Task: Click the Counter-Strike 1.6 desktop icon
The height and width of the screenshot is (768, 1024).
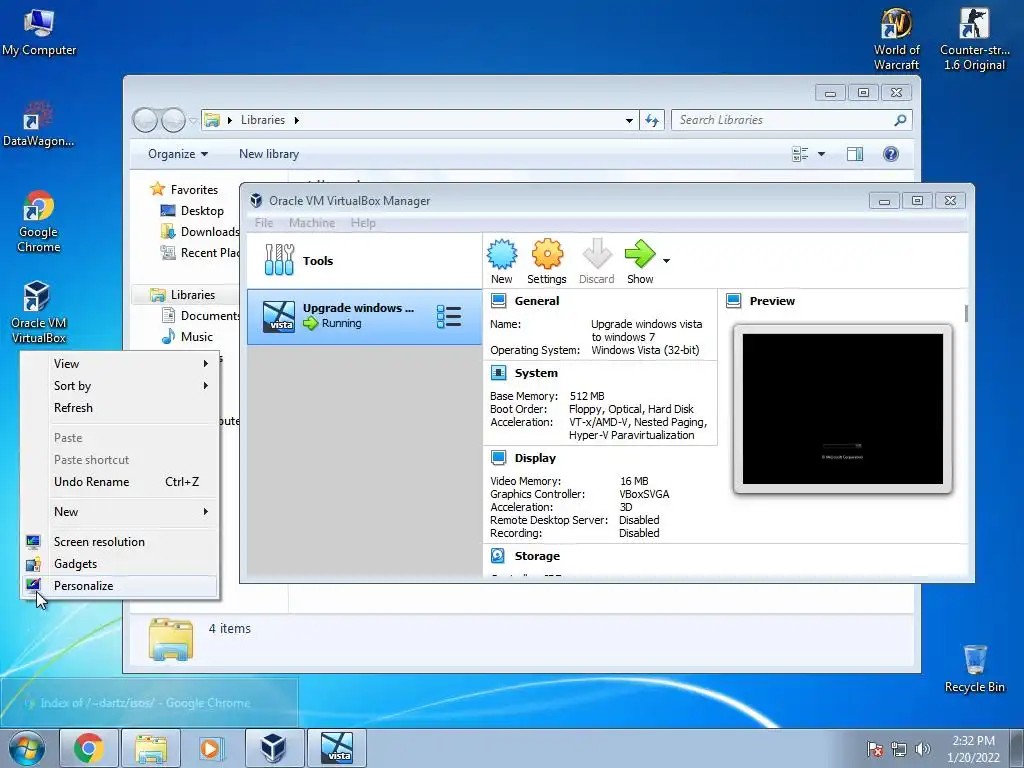Action: tap(974, 39)
